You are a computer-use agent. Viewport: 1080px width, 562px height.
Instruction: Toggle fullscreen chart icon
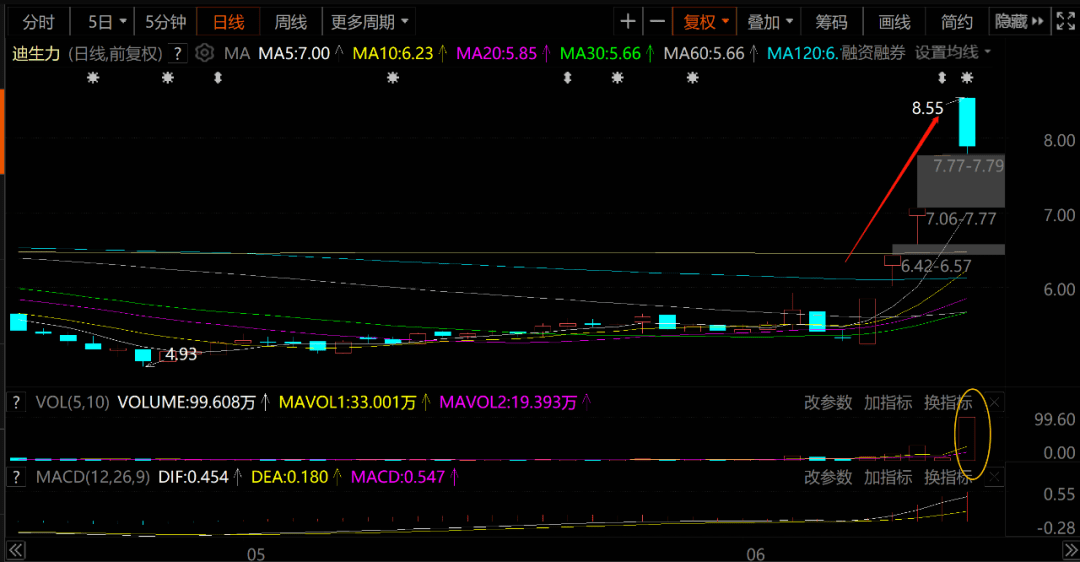[x=1066, y=22]
